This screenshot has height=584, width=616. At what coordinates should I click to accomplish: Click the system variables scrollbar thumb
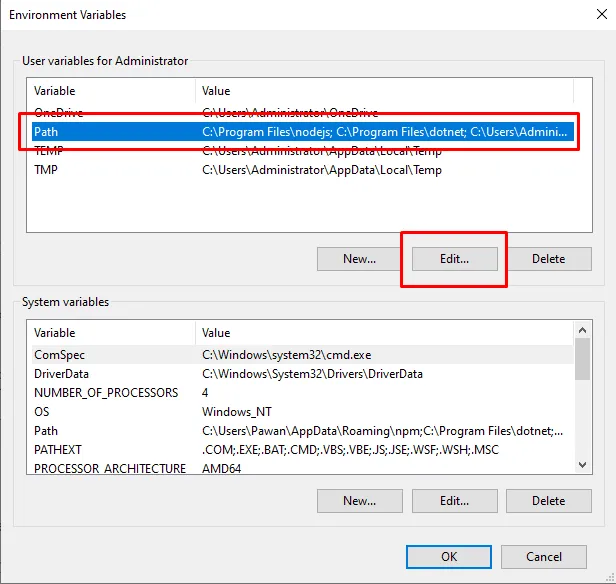(x=583, y=359)
